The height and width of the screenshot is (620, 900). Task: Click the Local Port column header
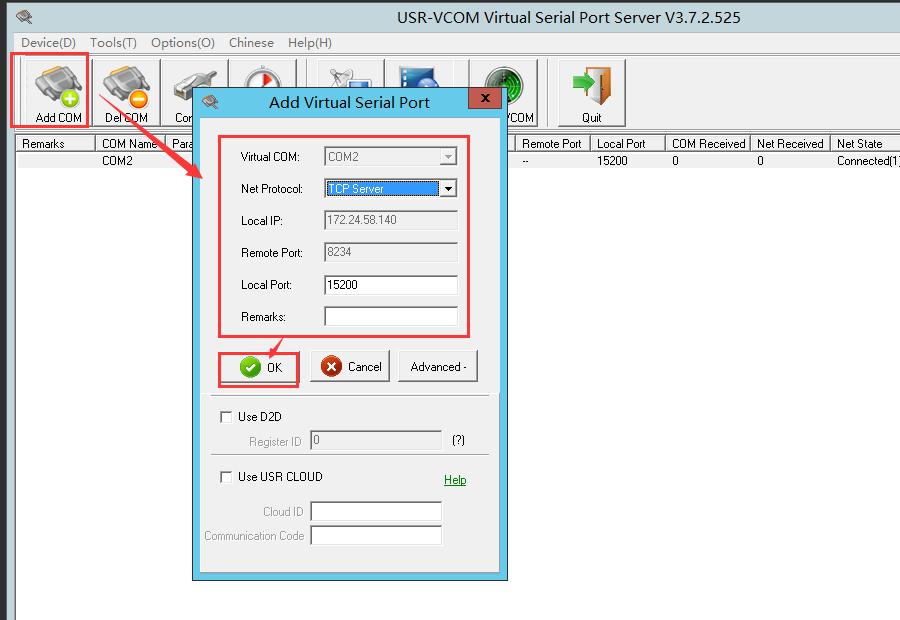627,144
